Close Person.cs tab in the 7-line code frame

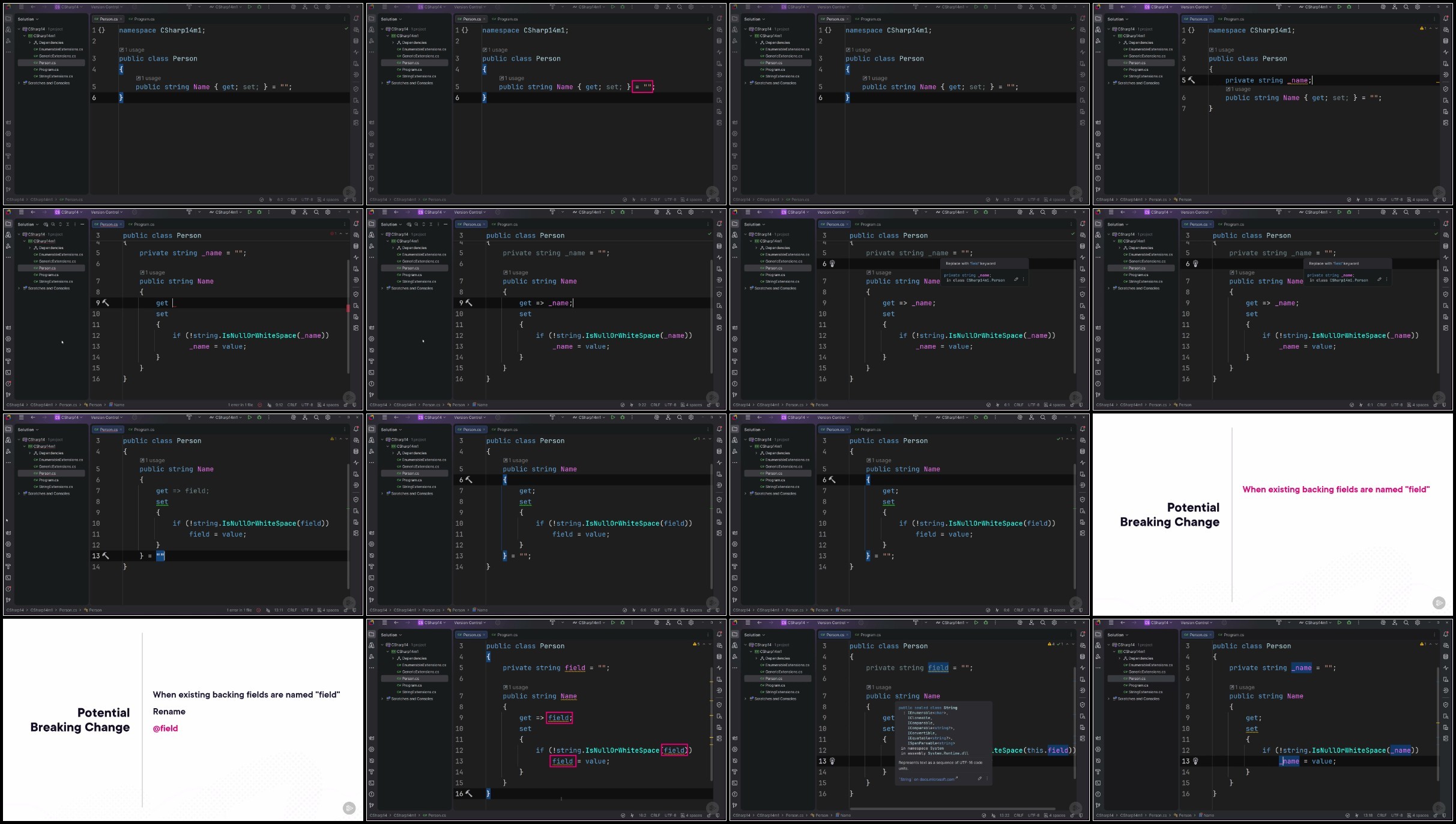1211,19
